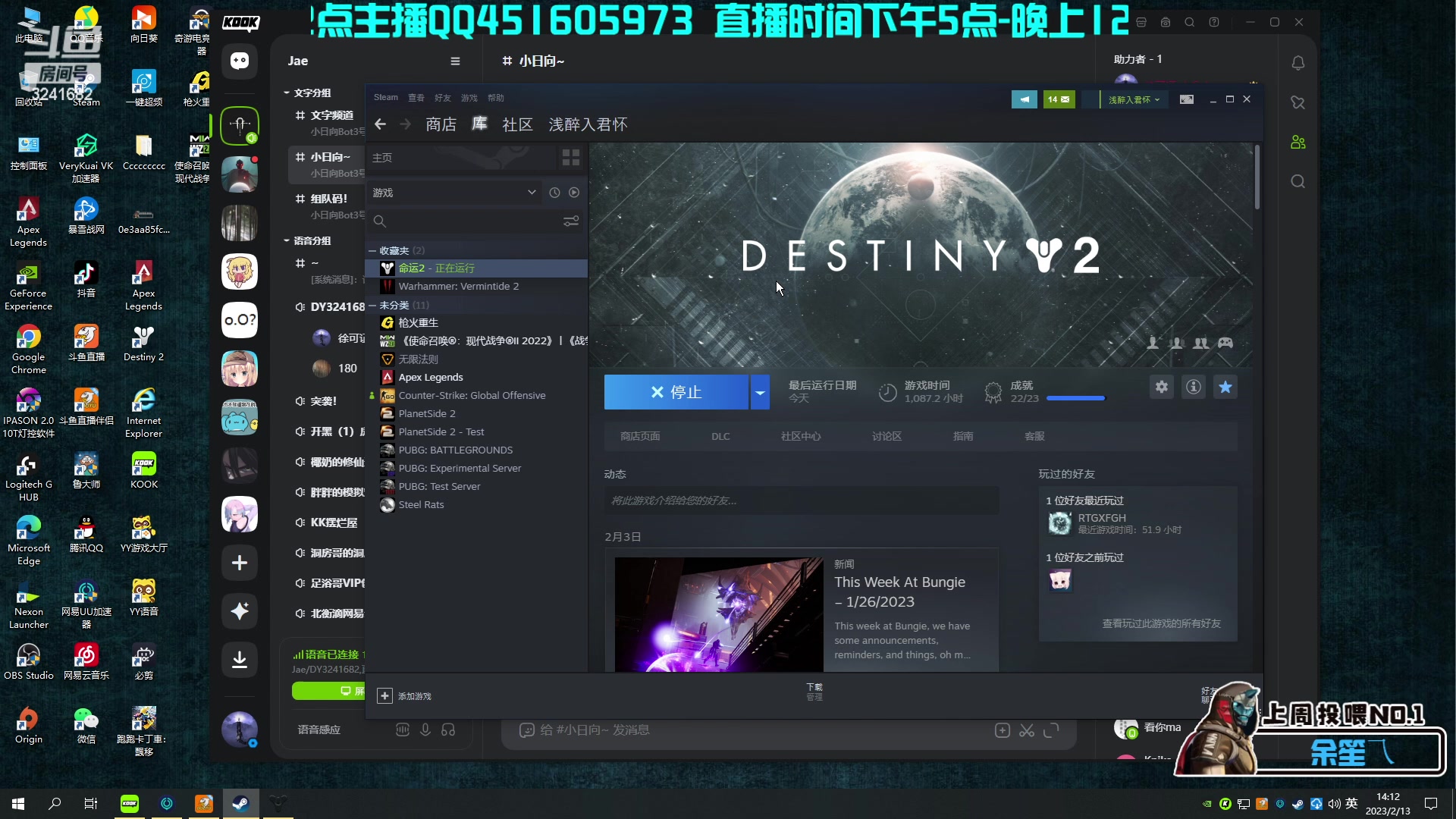Open DLC tab for Destiny 2

[x=720, y=436]
